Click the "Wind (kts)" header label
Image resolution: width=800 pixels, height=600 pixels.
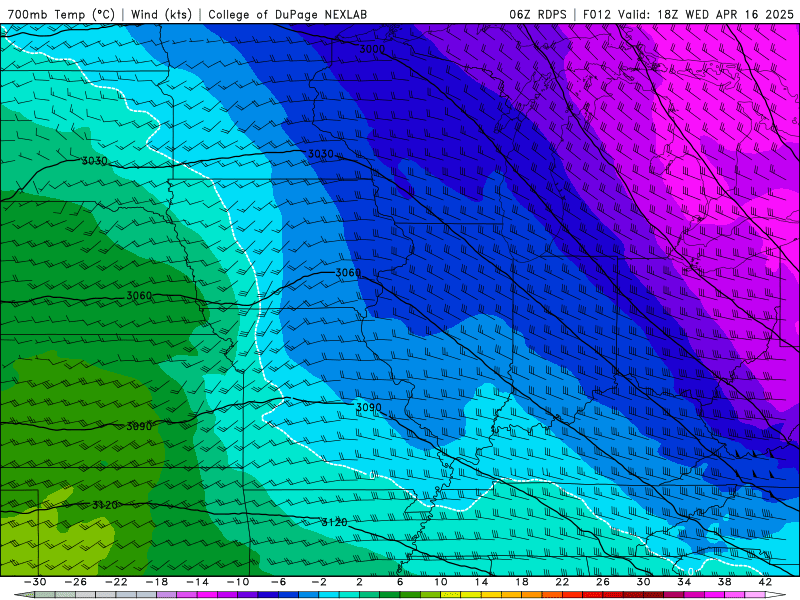pyautogui.click(x=161, y=14)
